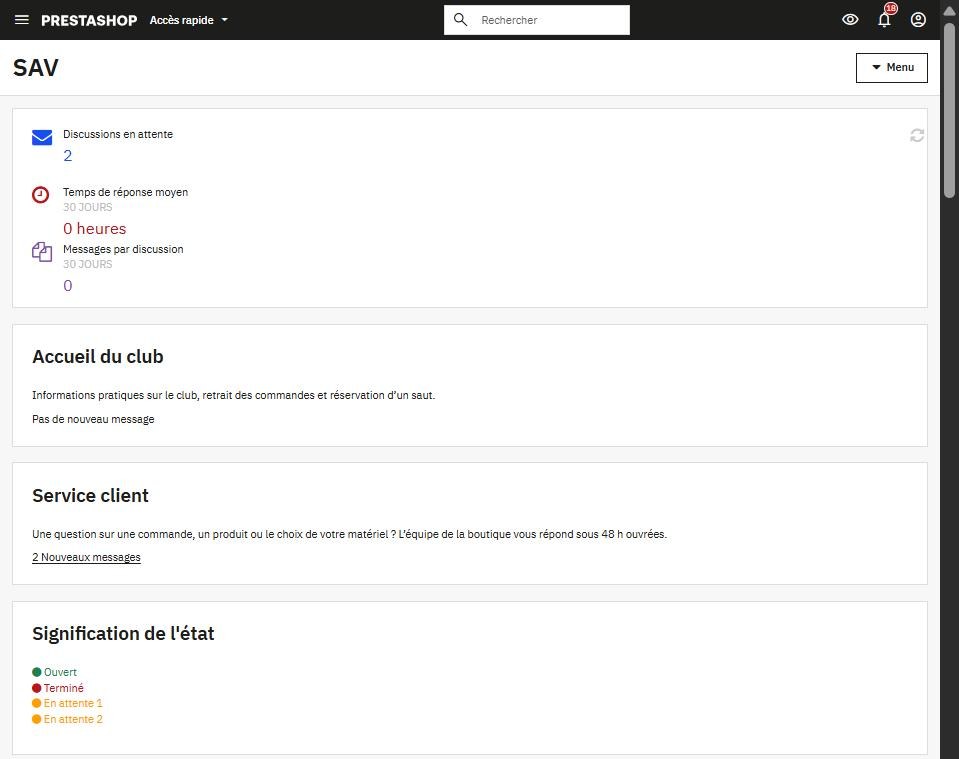Click the 'En attente 2' status label

[x=73, y=719]
